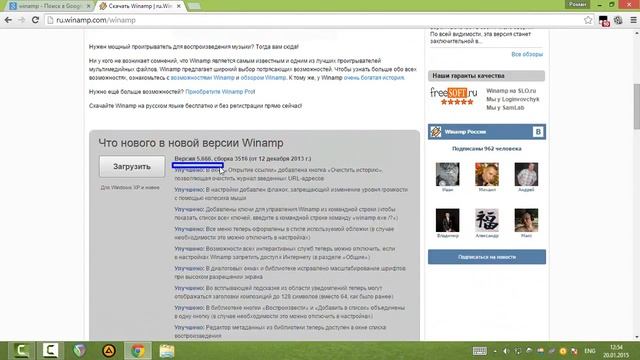Screen dimensions: 640x360
Task: Click the freeSOFT.ru logo
Action: coord(453,96)
